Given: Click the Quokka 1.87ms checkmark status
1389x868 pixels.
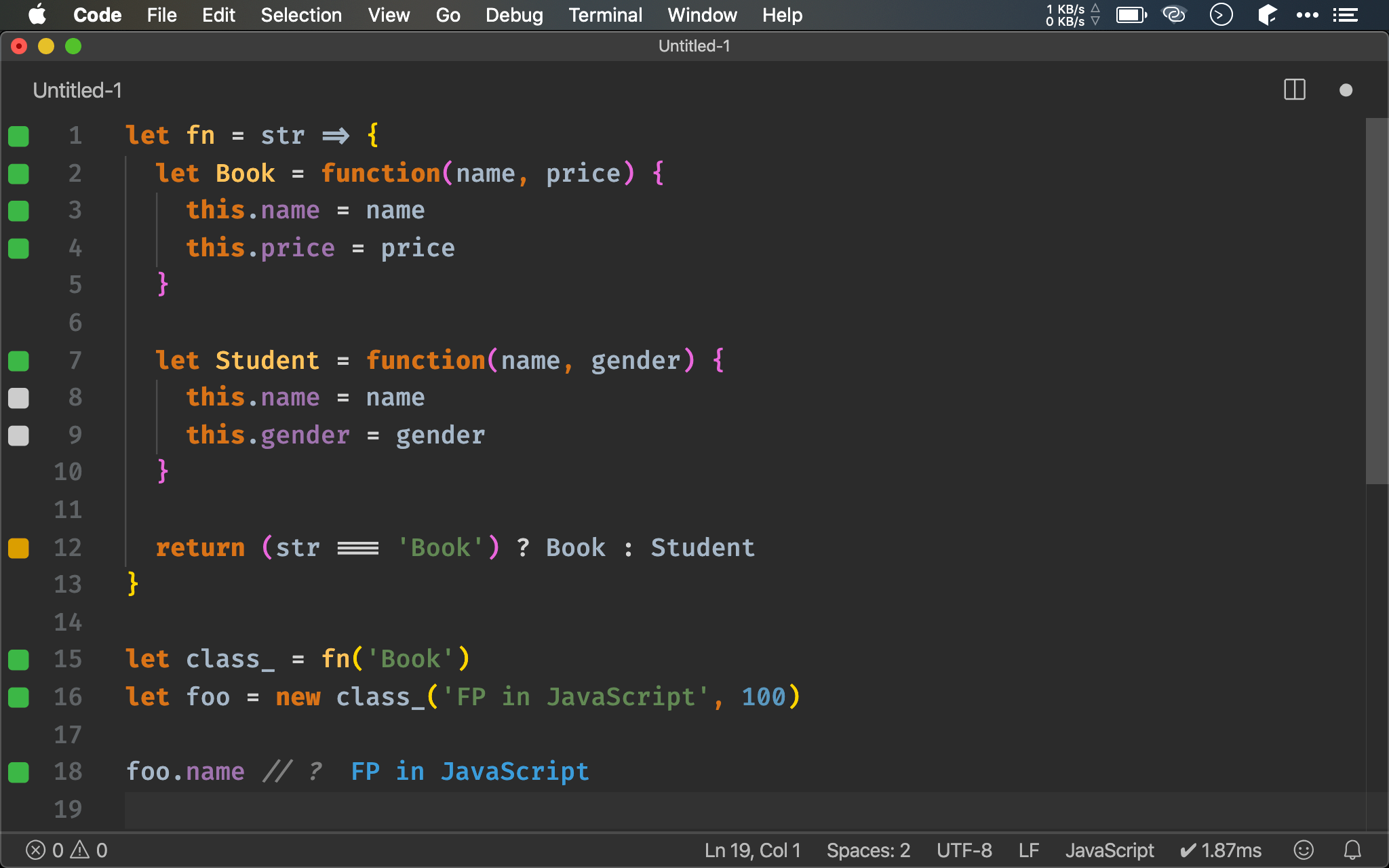Looking at the screenshot, I should click(1220, 850).
